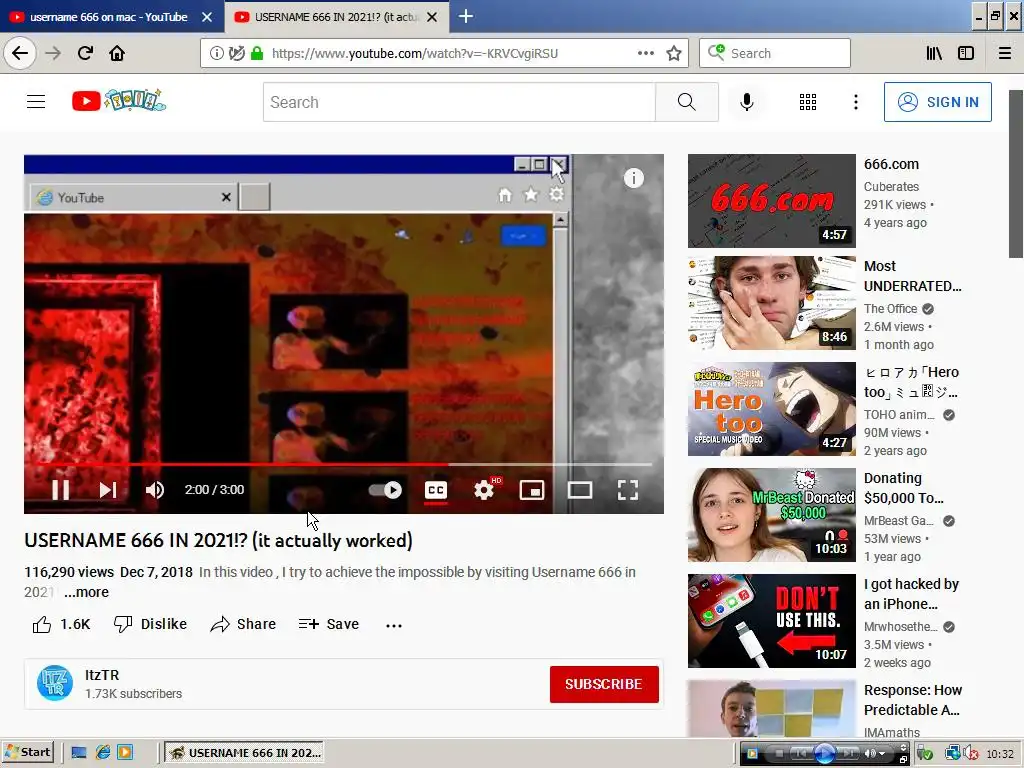Screen dimensions: 1024x768
Task: Open the Cuberates channel name
Action: pos(891,187)
